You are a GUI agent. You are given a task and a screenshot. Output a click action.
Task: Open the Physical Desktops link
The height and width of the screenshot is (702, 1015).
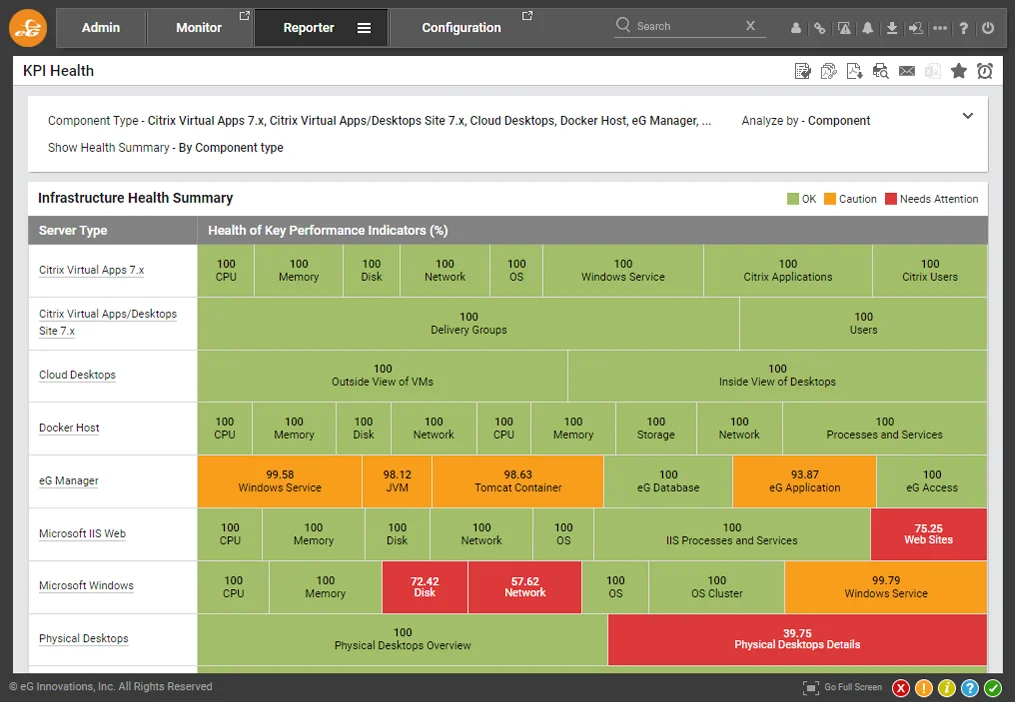84,639
